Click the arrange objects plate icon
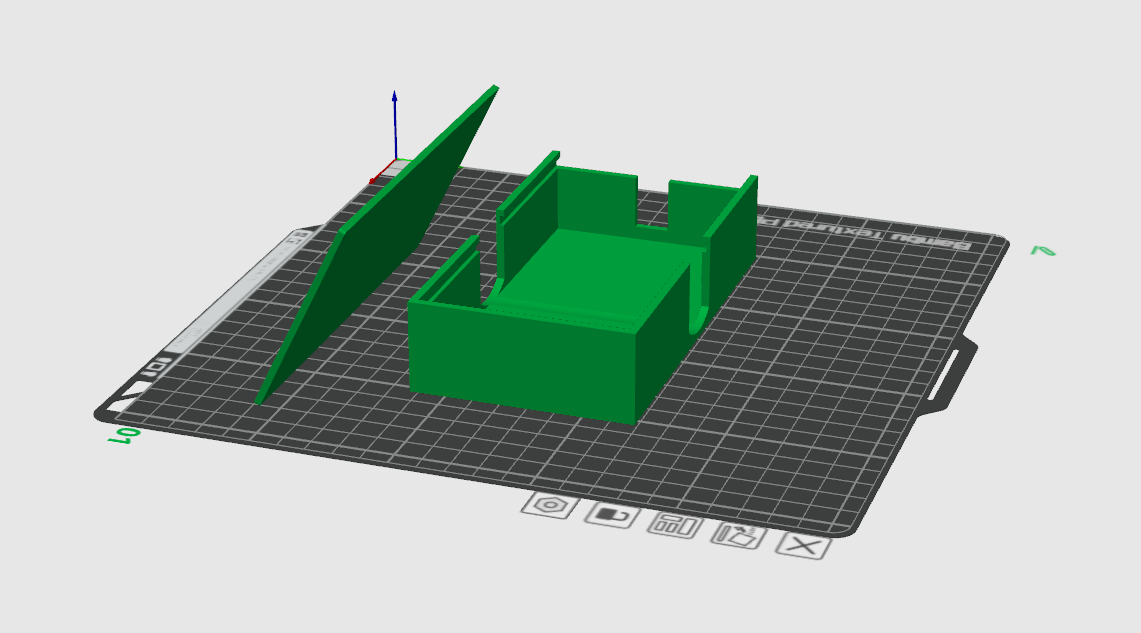The height and width of the screenshot is (633, 1141). coord(676,525)
